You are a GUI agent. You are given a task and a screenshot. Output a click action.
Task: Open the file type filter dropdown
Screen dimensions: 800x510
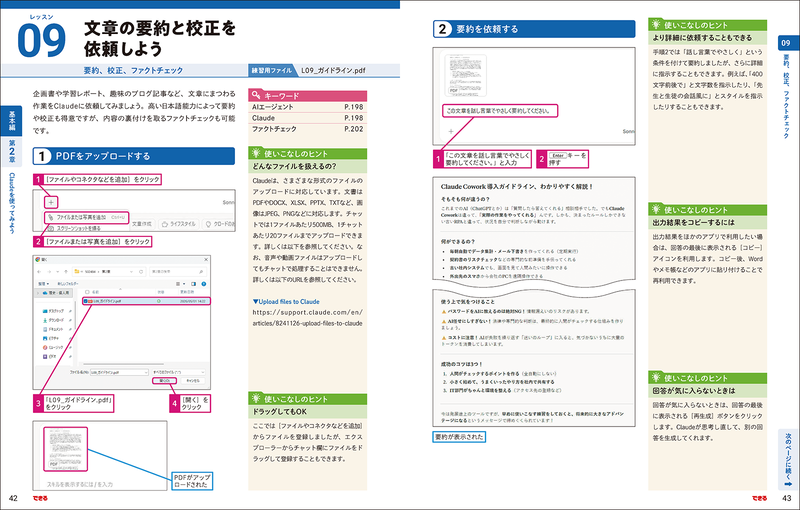(179, 372)
